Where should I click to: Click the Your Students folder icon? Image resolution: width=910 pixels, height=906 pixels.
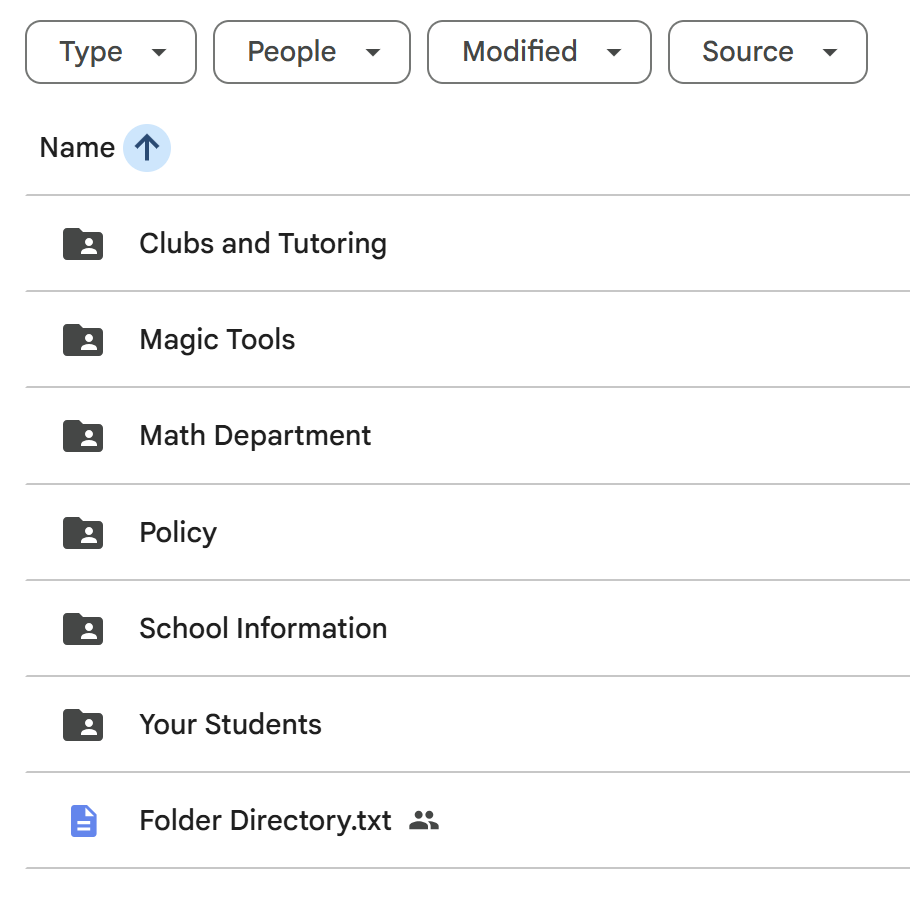(x=83, y=725)
